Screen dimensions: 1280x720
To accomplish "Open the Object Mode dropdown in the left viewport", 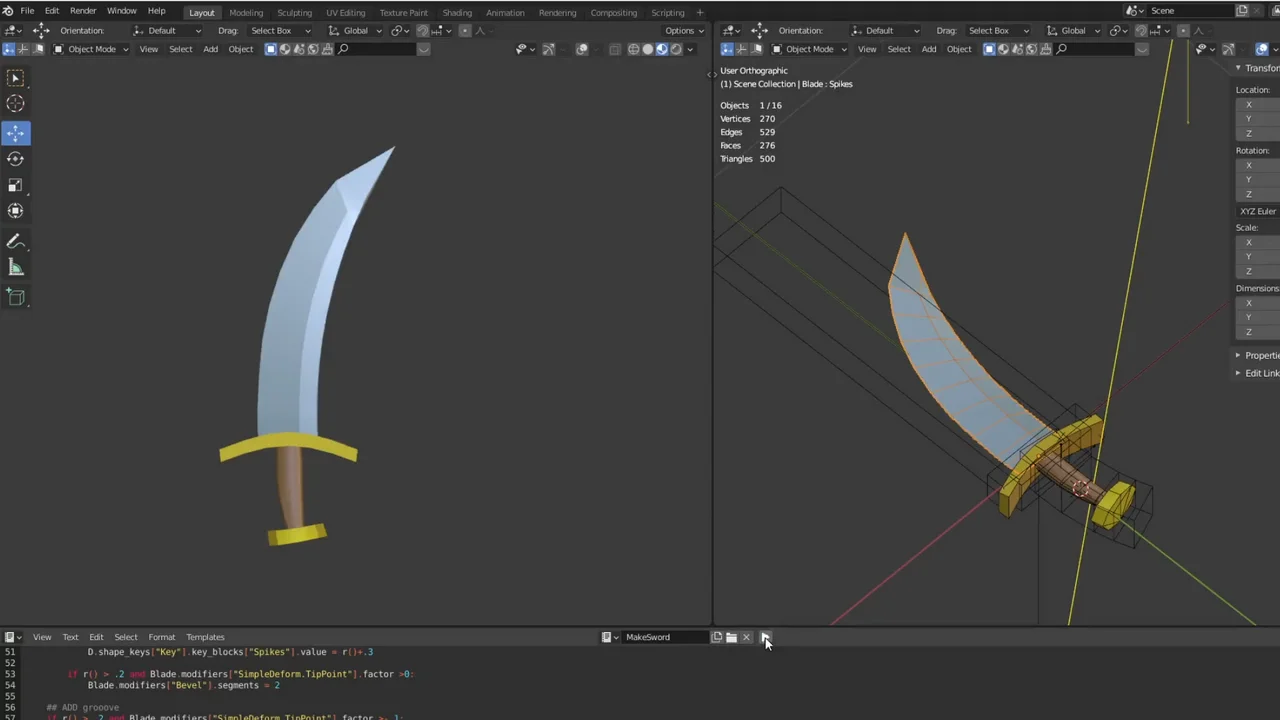I will 90,49.
